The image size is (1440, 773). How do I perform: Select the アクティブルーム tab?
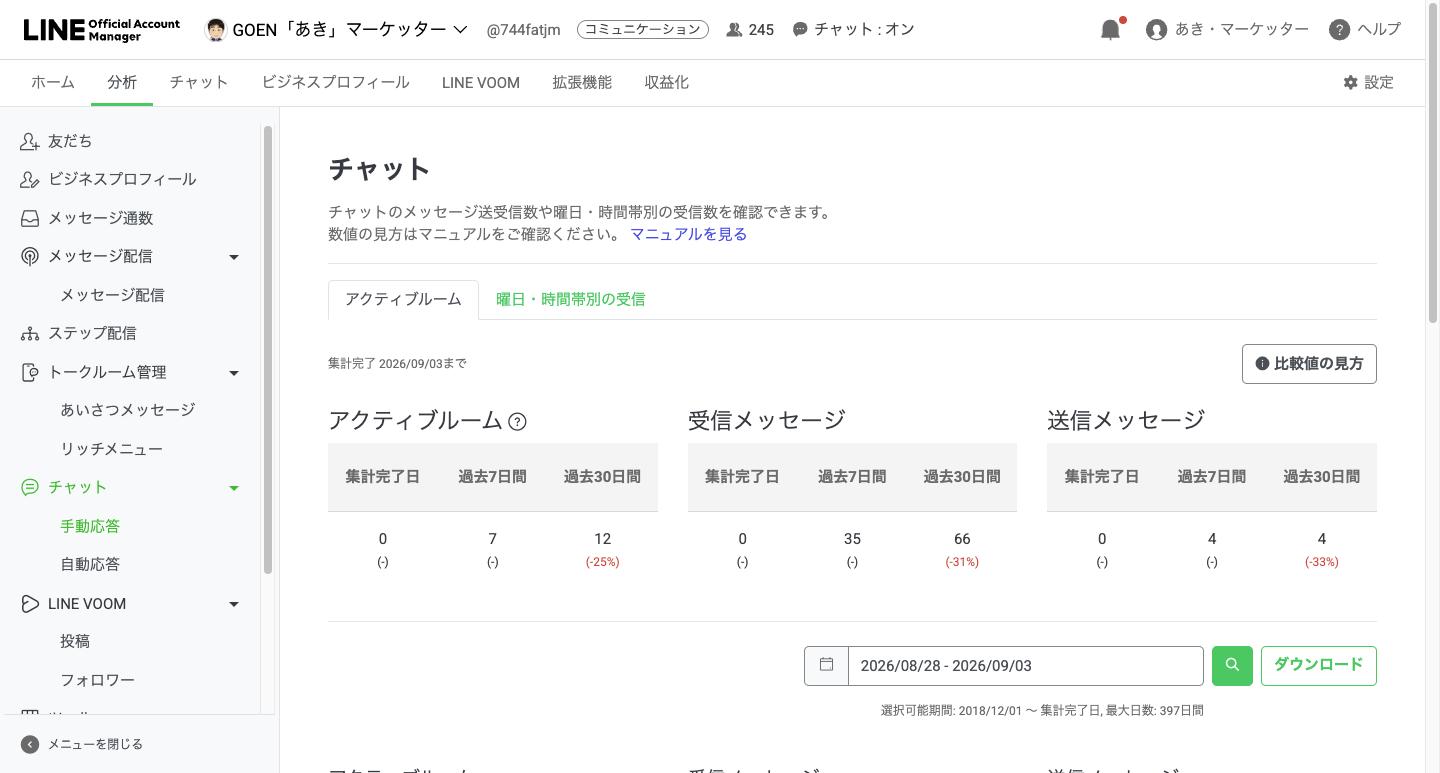point(404,300)
